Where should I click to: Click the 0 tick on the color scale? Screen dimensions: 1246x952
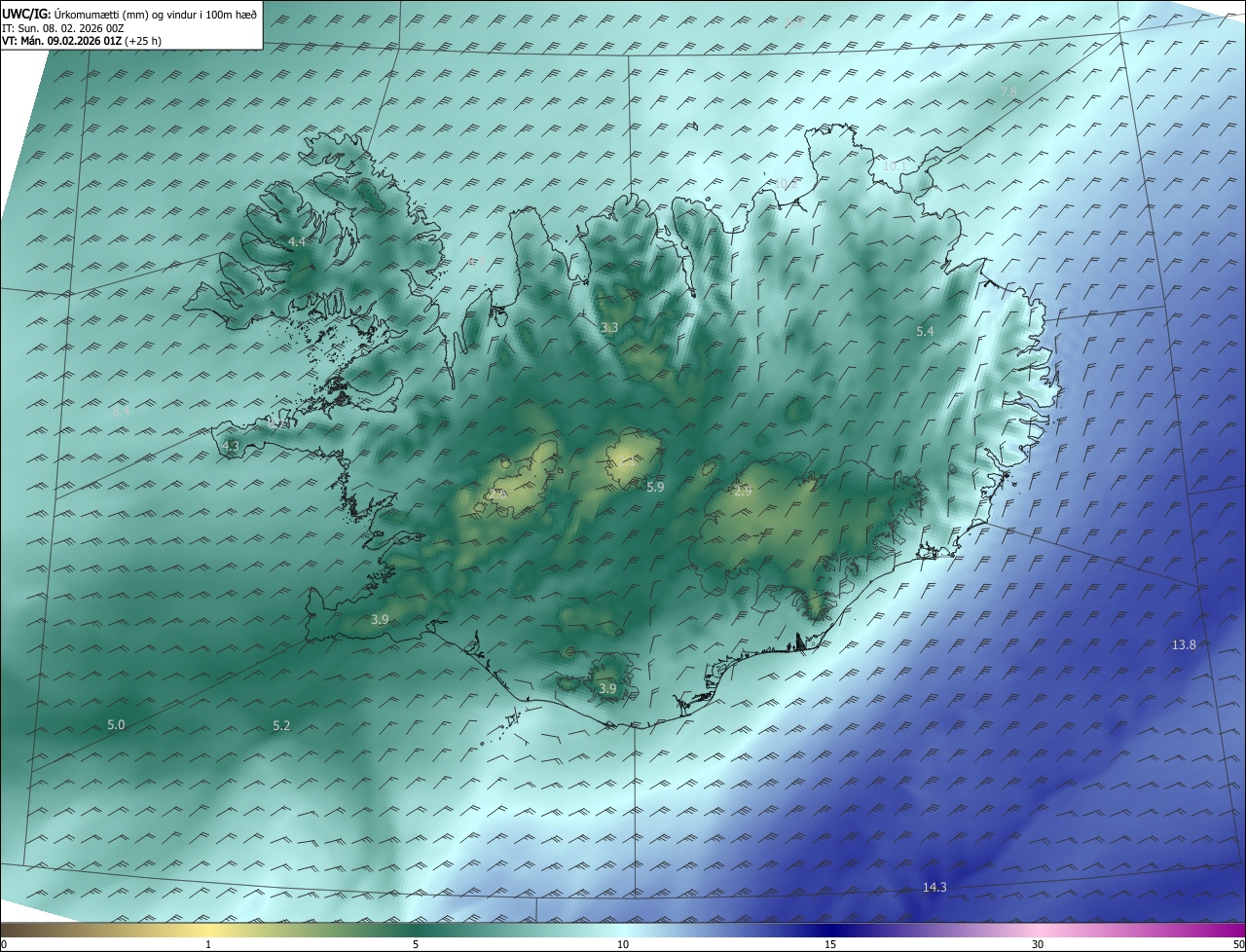tap(4, 944)
